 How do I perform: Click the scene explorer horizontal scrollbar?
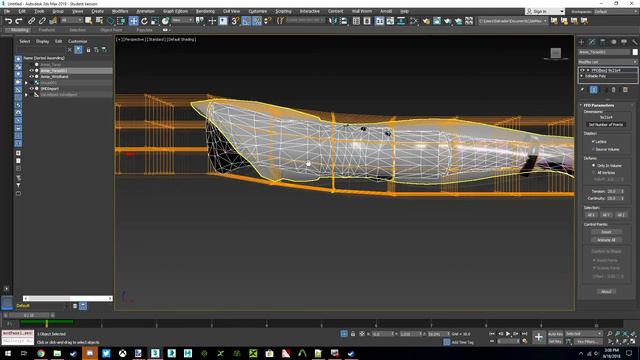click(68, 298)
